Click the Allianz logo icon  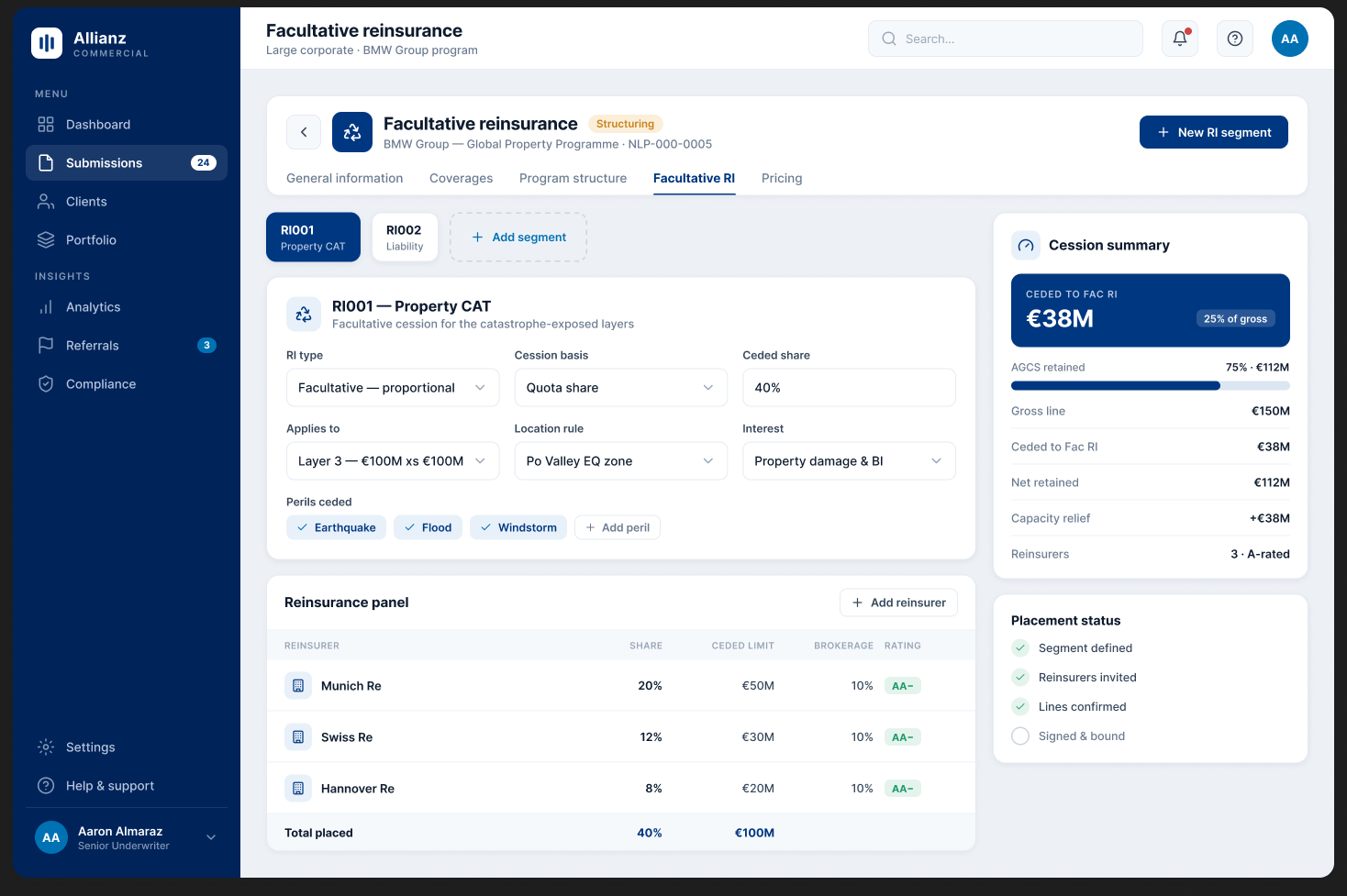47,43
